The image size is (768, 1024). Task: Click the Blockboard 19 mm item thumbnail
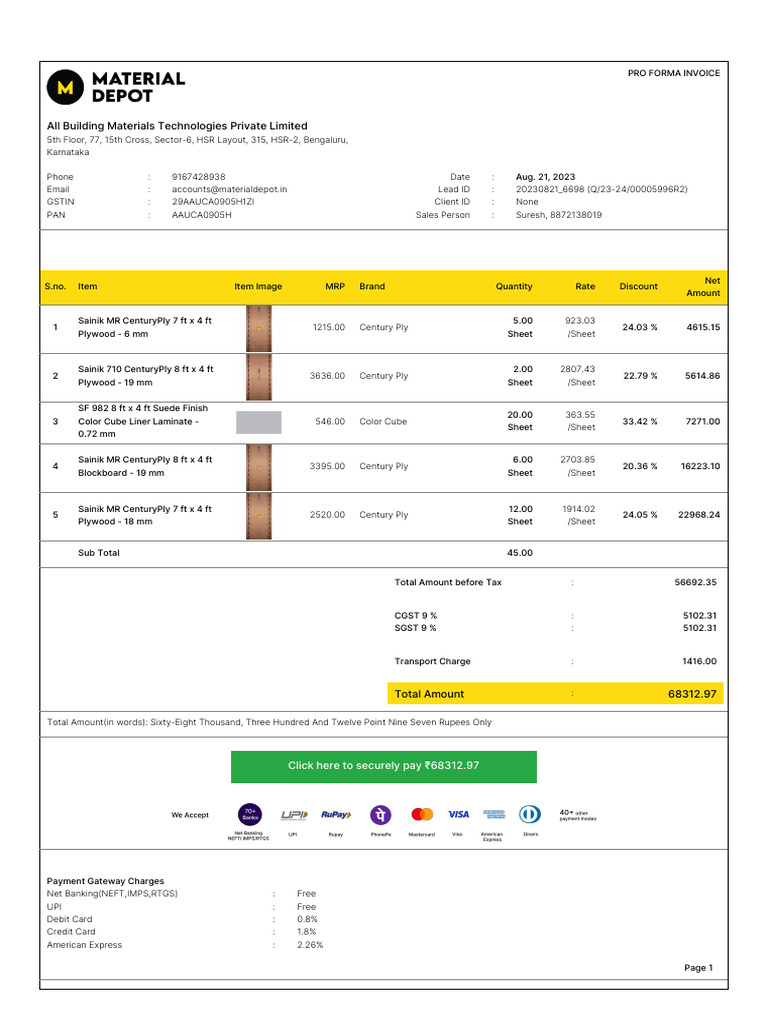click(259, 467)
